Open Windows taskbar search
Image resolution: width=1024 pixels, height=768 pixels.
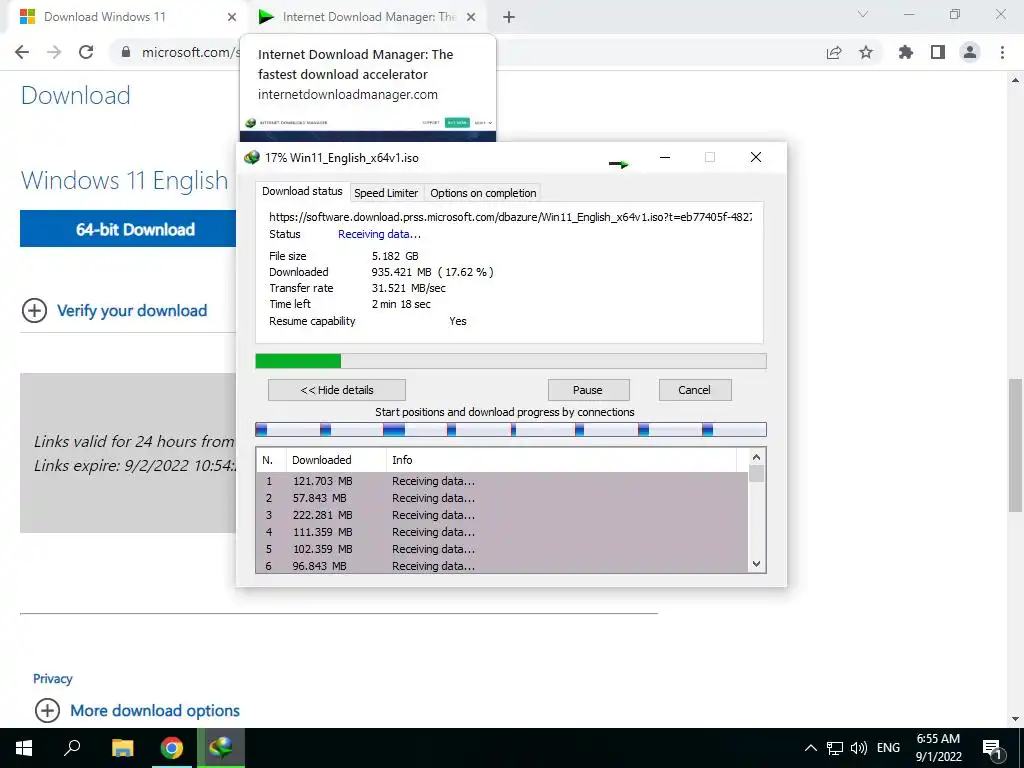pyautogui.click(x=72, y=748)
